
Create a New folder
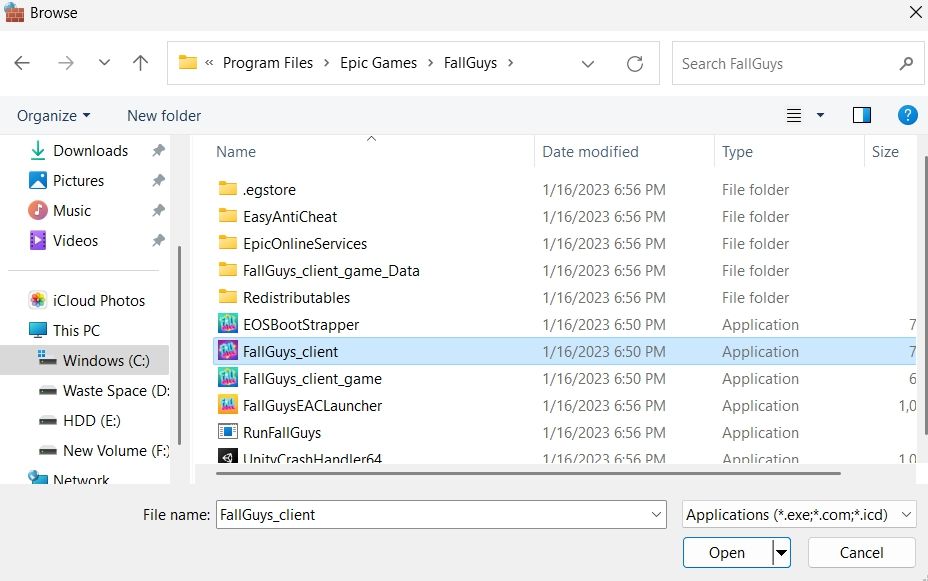click(164, 115)
